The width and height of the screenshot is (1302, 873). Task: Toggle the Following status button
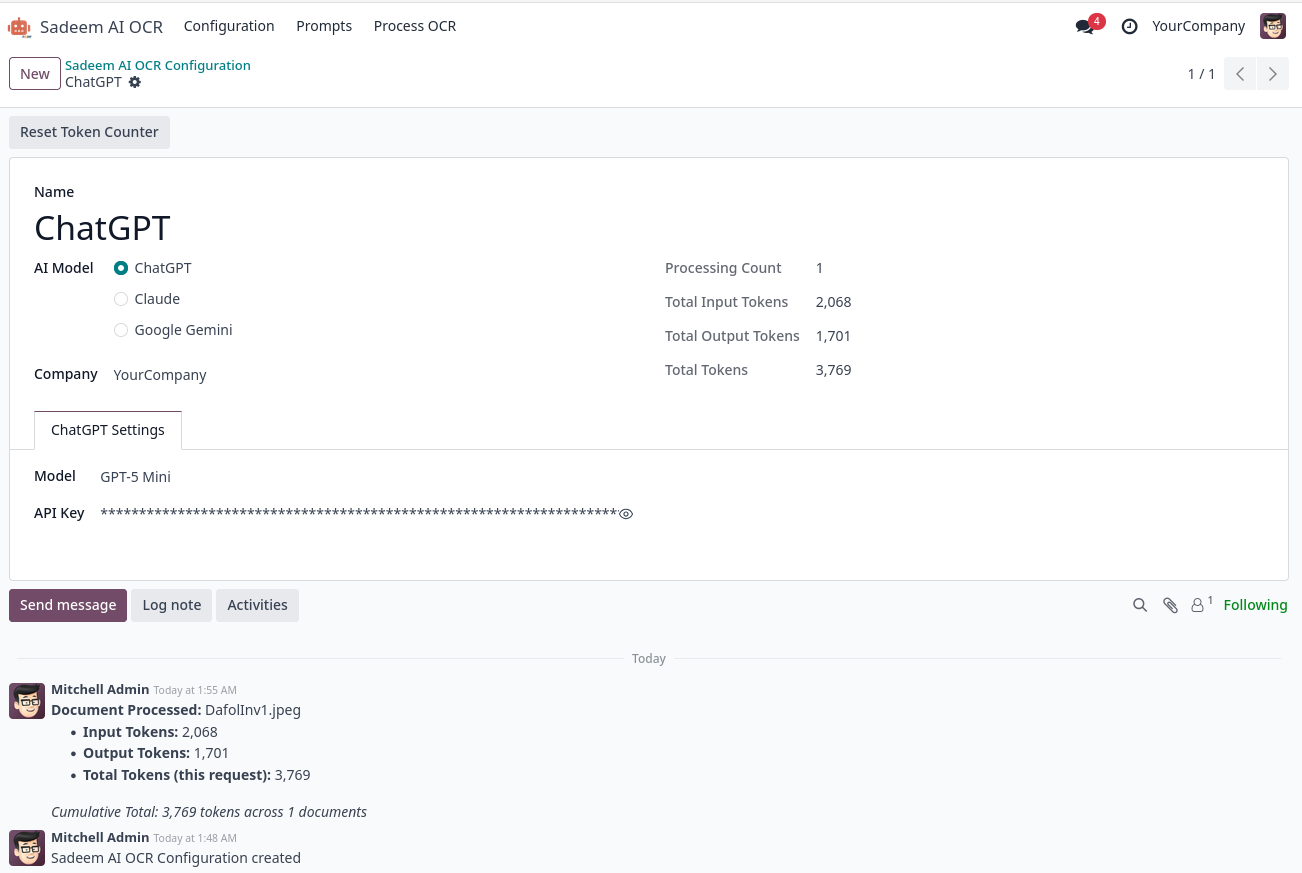[x=1255, y=605]
